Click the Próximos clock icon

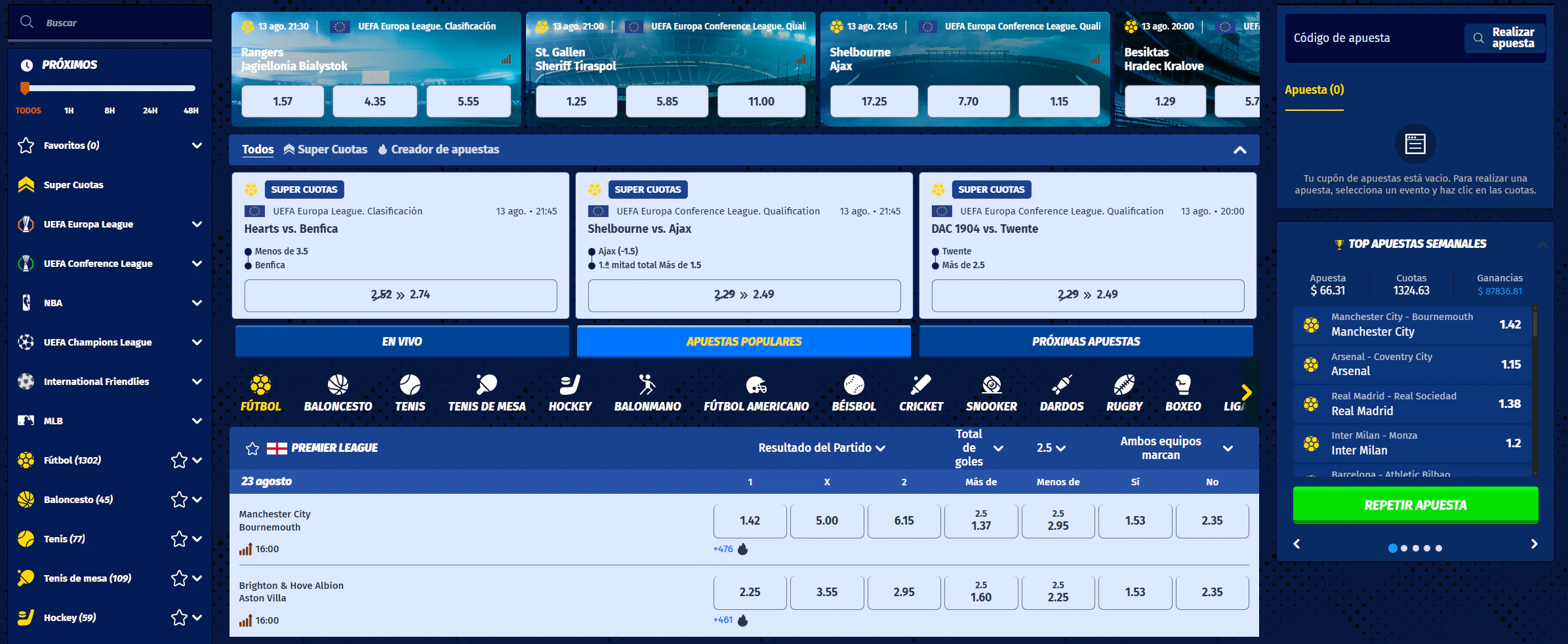pyautogui.click(x=27, y=65)
